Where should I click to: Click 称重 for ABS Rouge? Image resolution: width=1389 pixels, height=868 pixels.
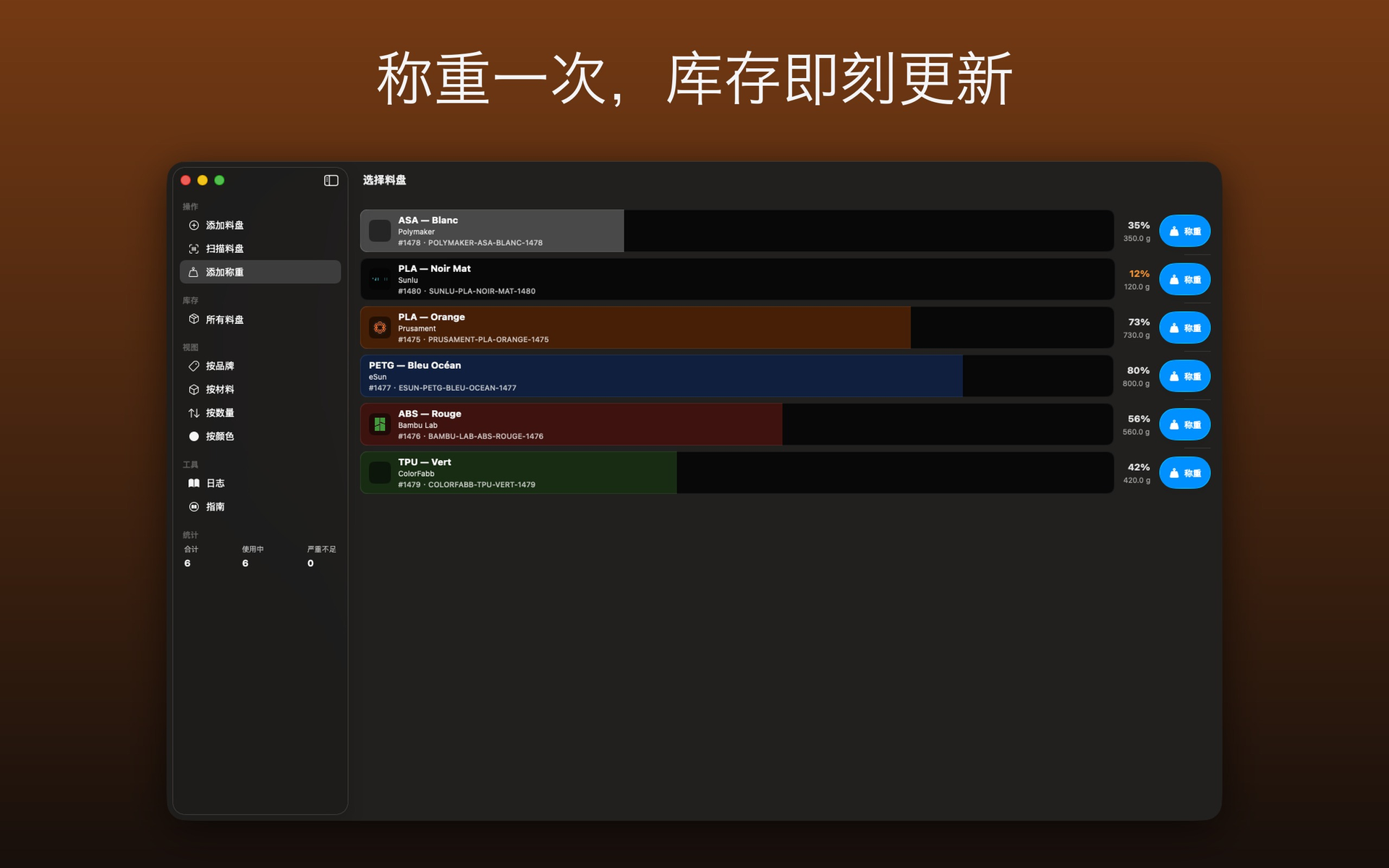pyautogui.click(x=1184, y=425)
